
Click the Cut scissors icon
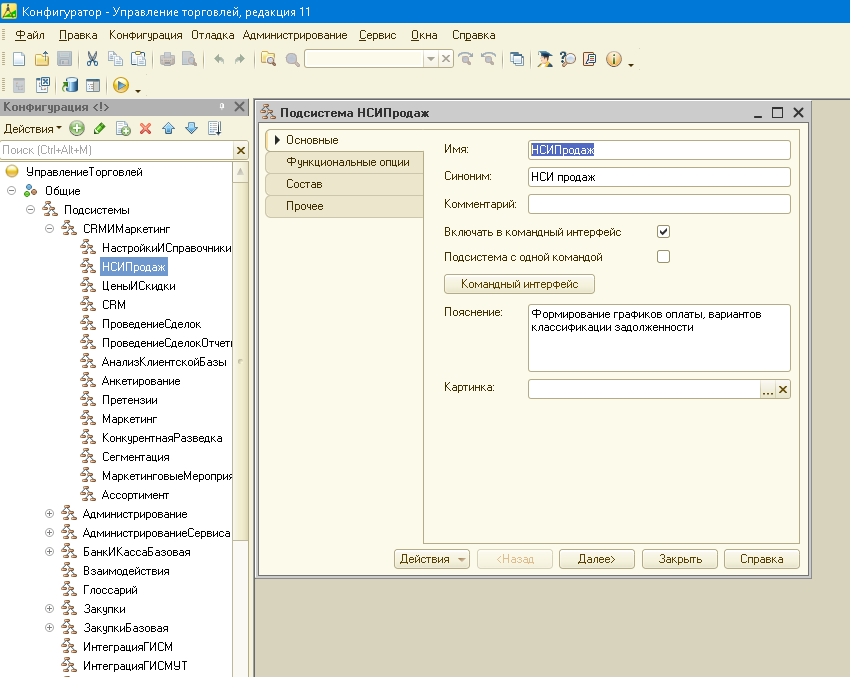point(92,59)
